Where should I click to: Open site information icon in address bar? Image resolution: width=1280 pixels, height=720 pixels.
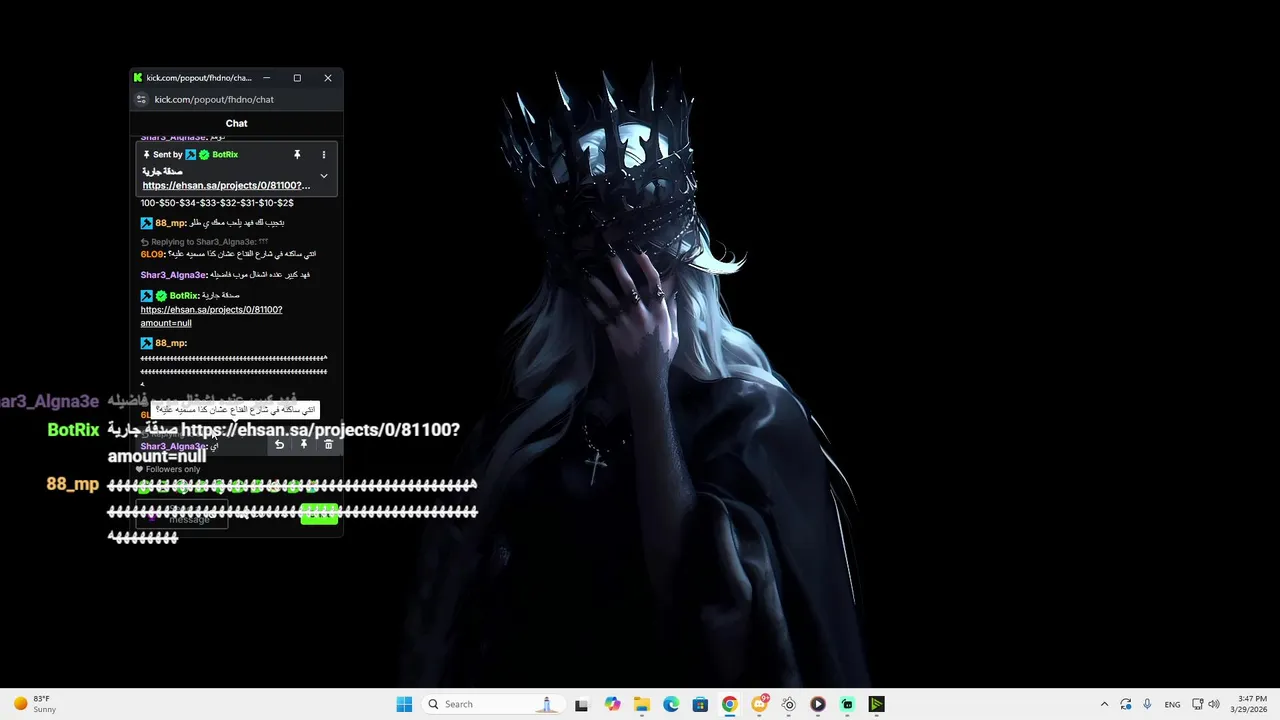(141, 99)
